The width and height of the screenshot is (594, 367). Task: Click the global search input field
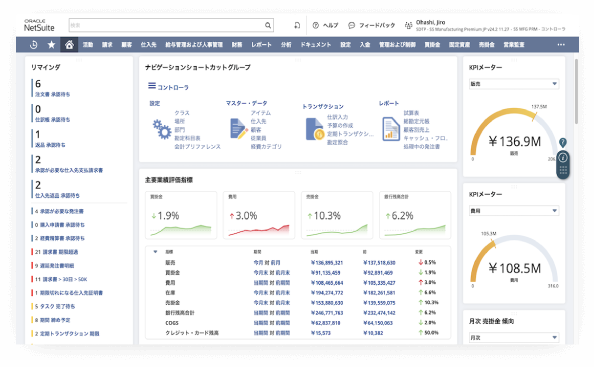(167, 25)
